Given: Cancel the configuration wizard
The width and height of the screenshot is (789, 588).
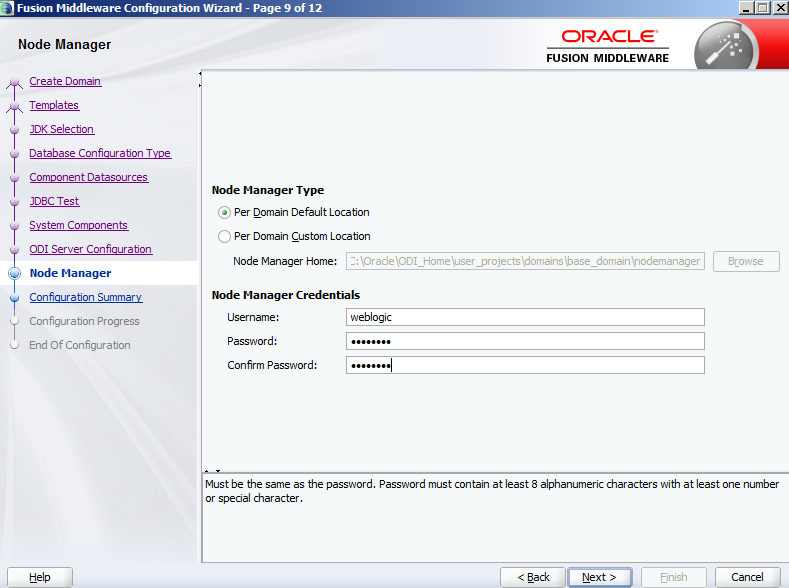Looking at the screenshot, I should pyautogui.click(x=747, y=577).
